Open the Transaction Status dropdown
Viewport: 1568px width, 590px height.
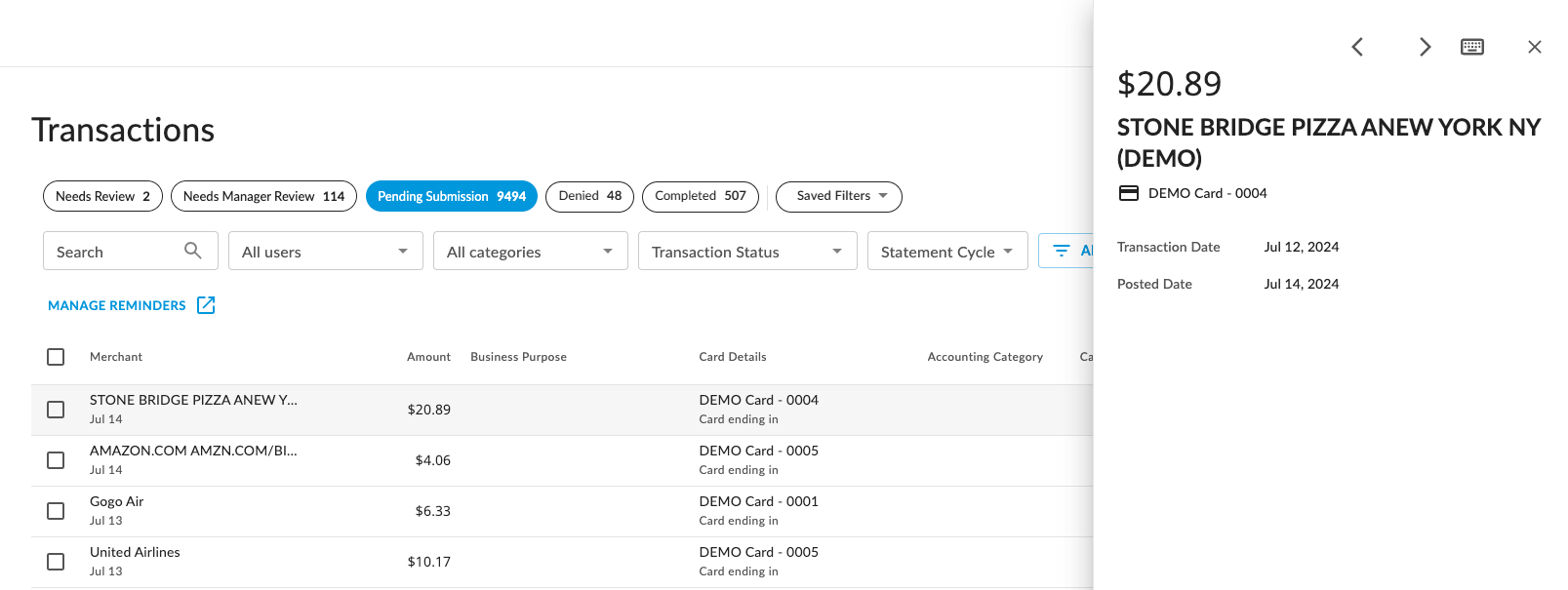[x=746, y=251]
